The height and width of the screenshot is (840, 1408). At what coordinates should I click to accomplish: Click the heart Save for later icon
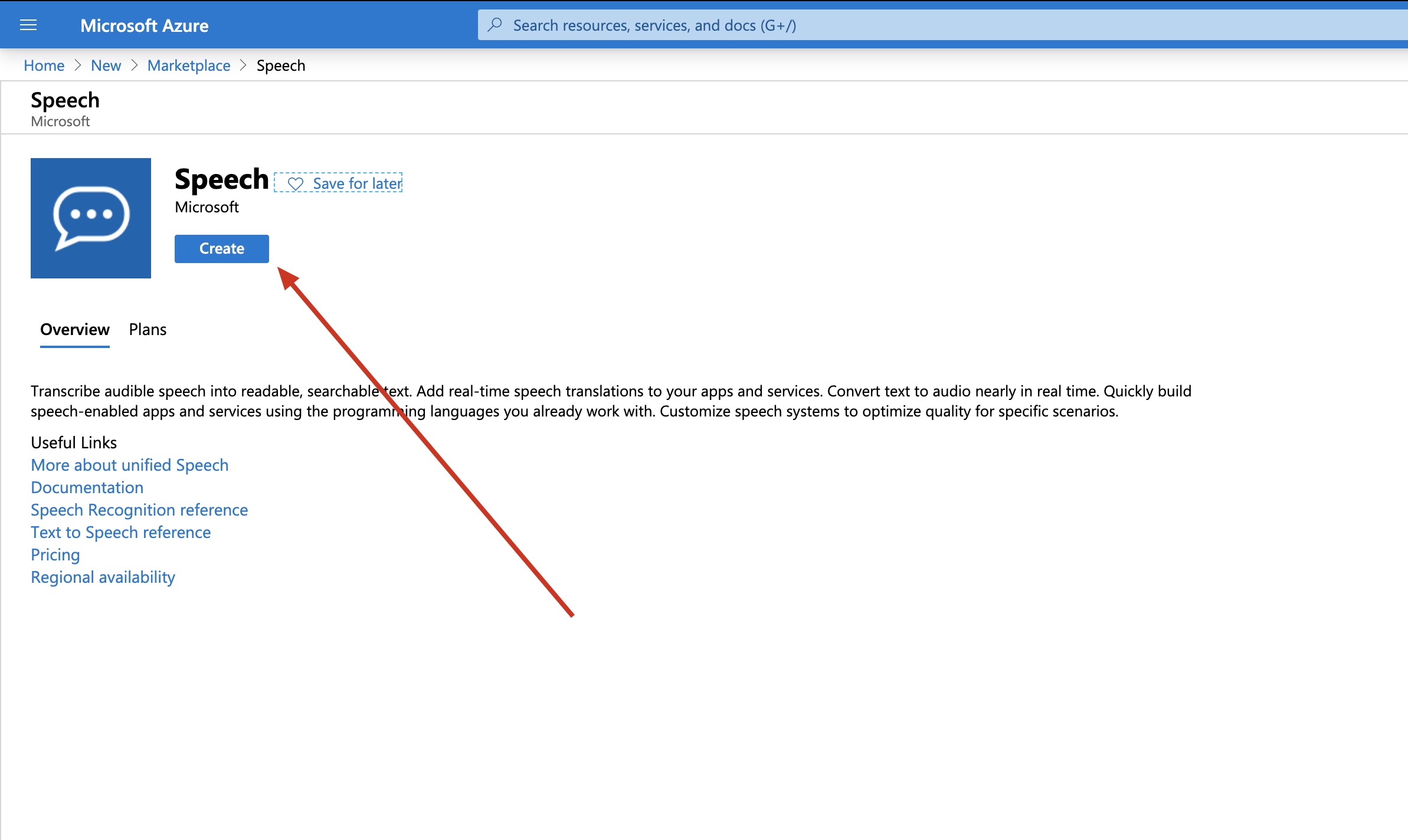[x=296, y=183]
